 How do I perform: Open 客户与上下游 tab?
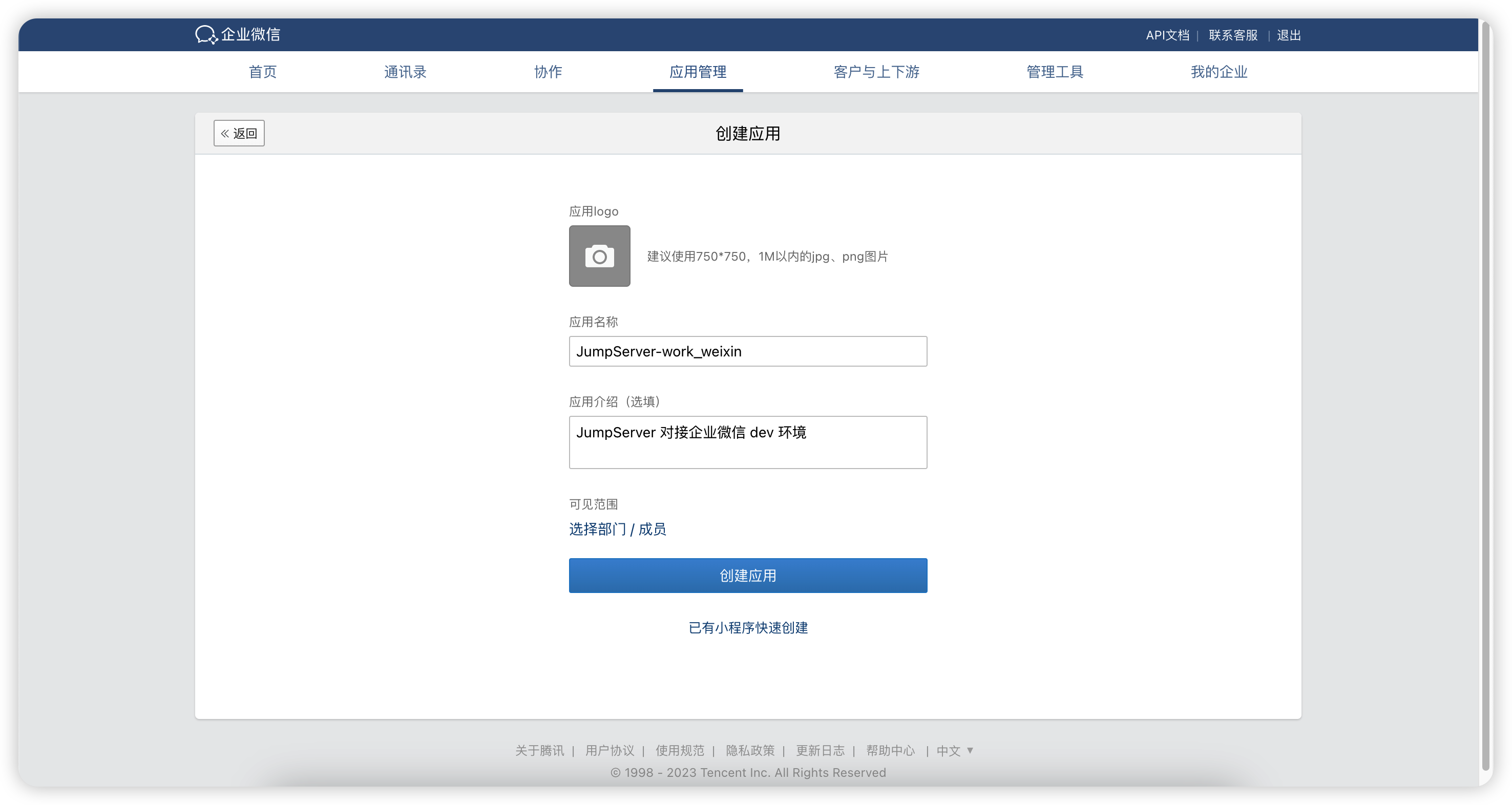point(876,72)
